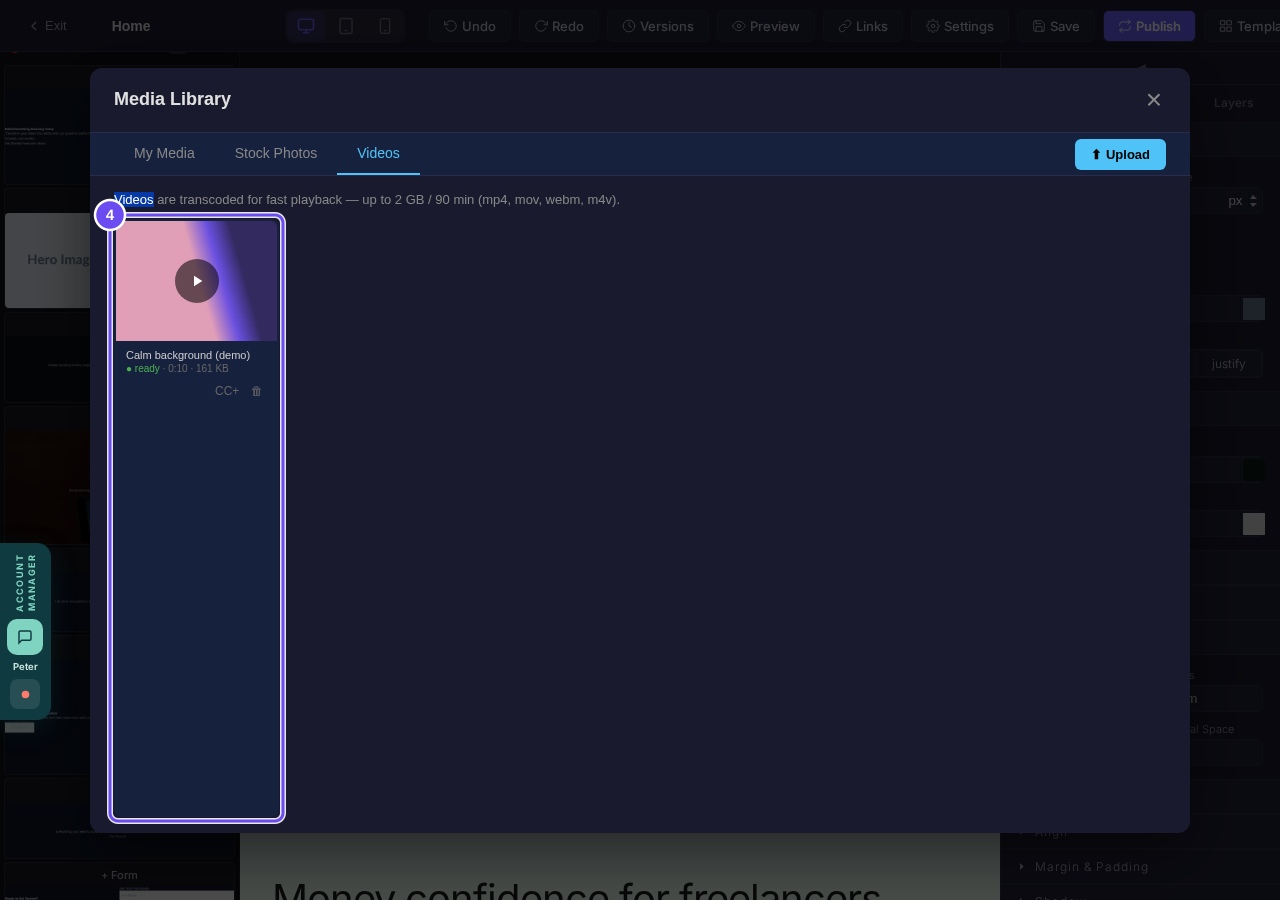Open page Preview
The height and width of the screenshot is (900, 1280).
(x=766, y=26)
